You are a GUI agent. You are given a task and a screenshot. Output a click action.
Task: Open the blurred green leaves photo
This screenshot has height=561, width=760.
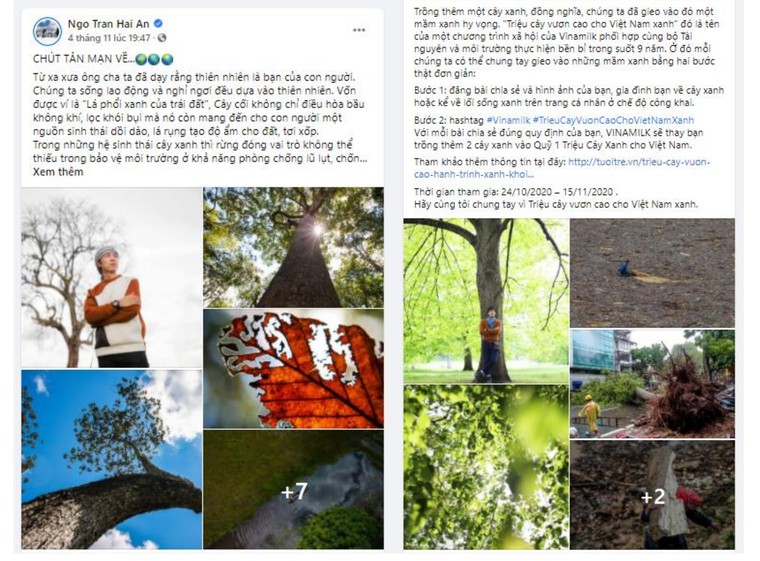coord(486,467)
